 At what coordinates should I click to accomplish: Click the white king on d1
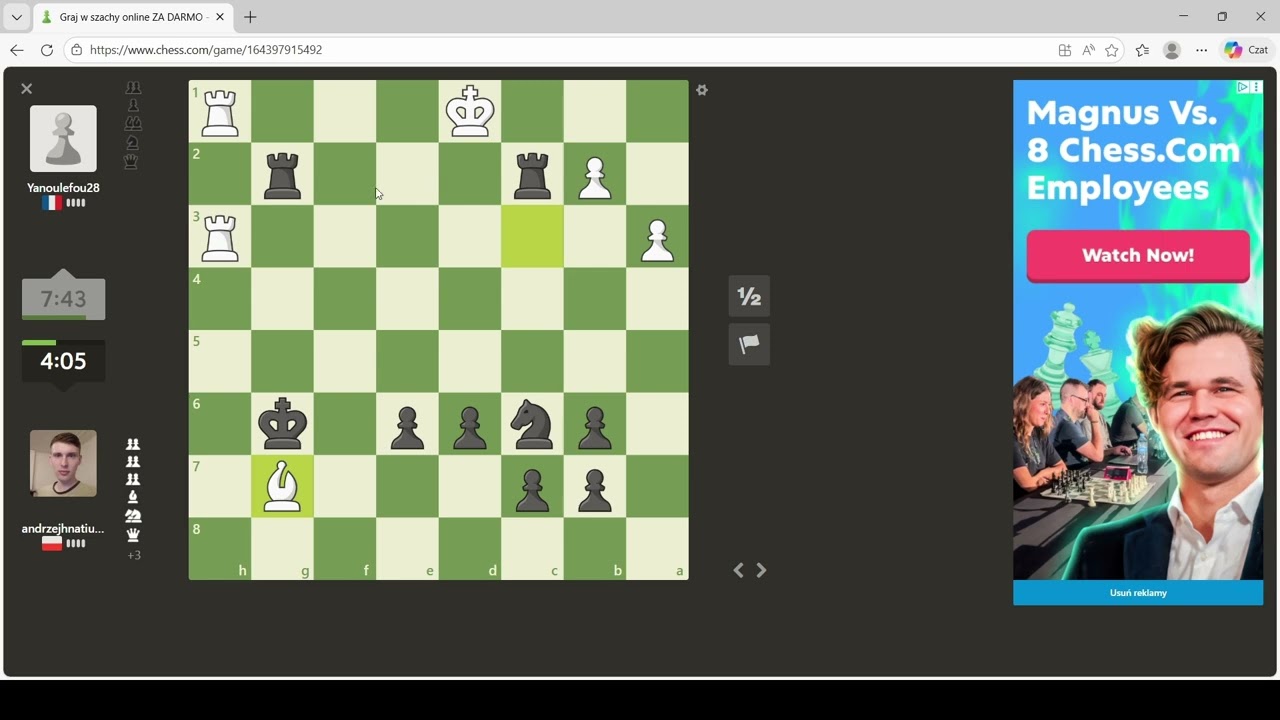(470, 111)
